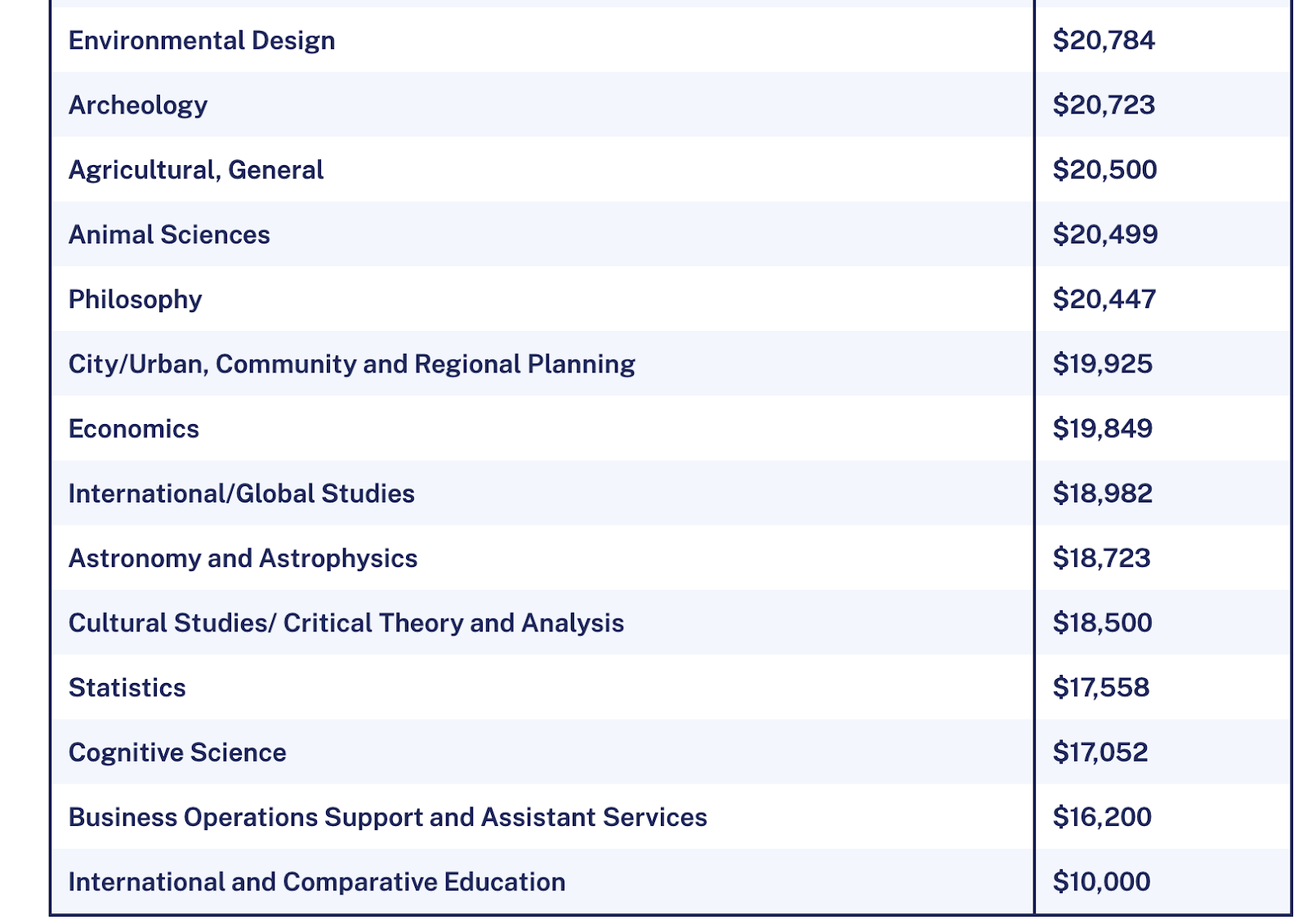Select the Animal Sciences entry

coord(169,234)
